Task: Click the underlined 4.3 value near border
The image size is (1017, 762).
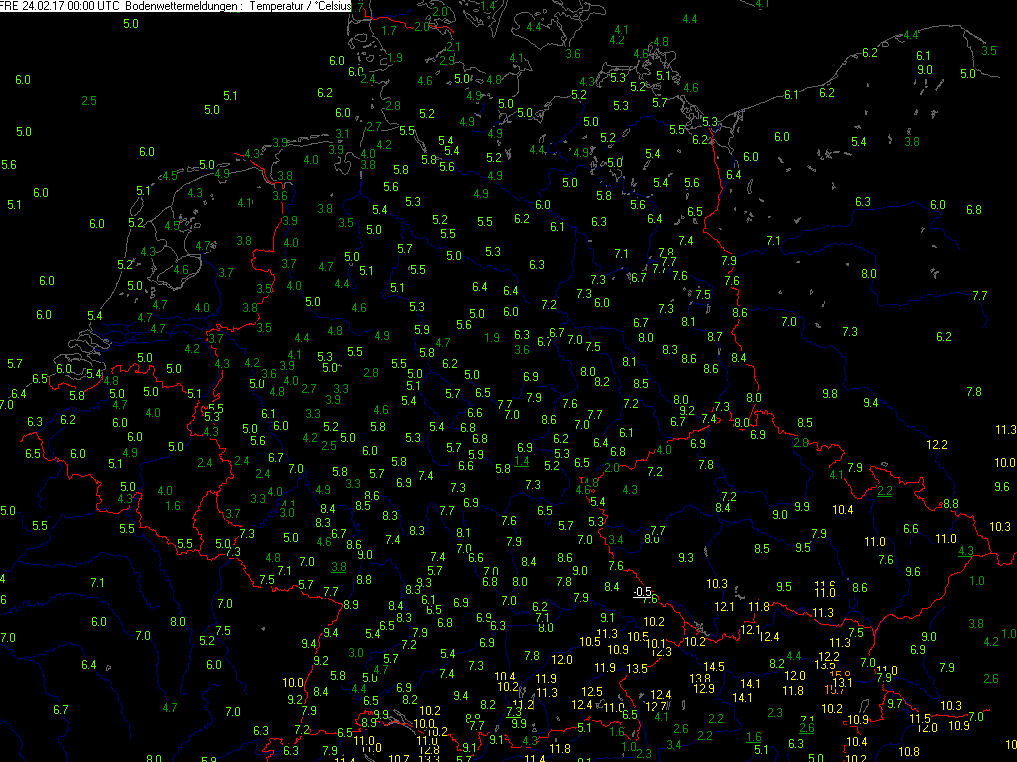Action: coord(966,551)
